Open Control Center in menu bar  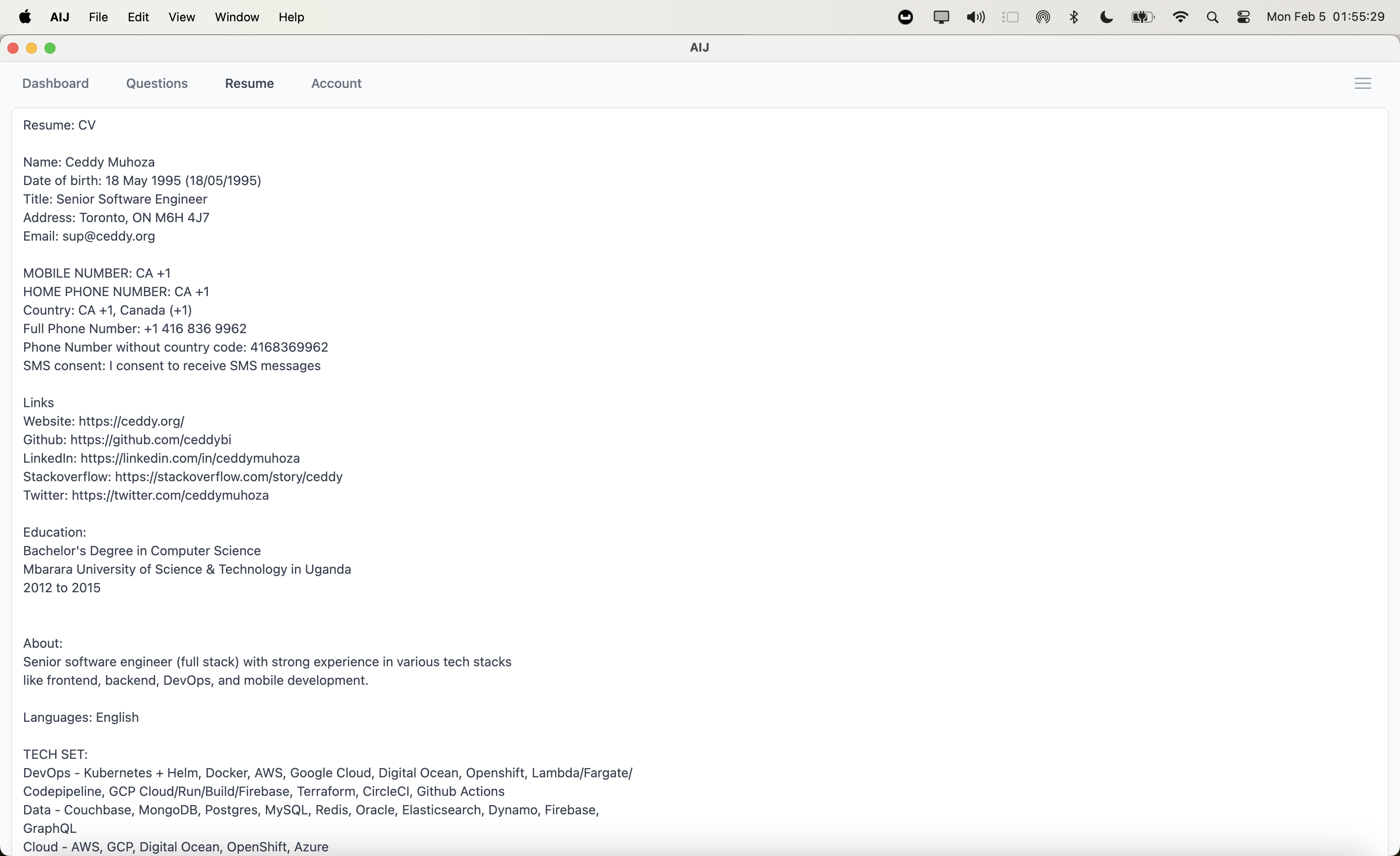1243,17
